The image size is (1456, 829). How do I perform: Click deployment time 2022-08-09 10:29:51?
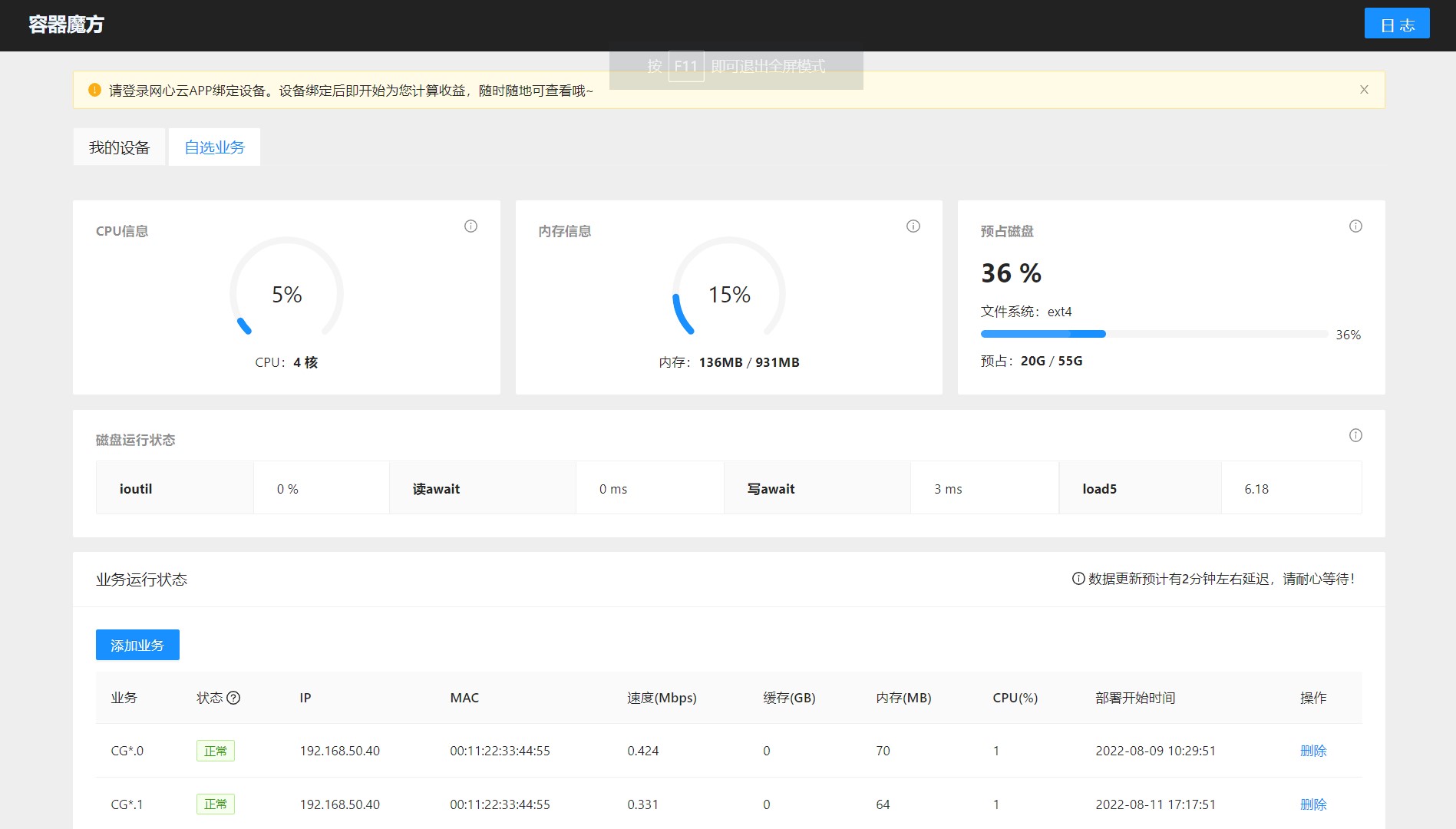pos(1155,751)
